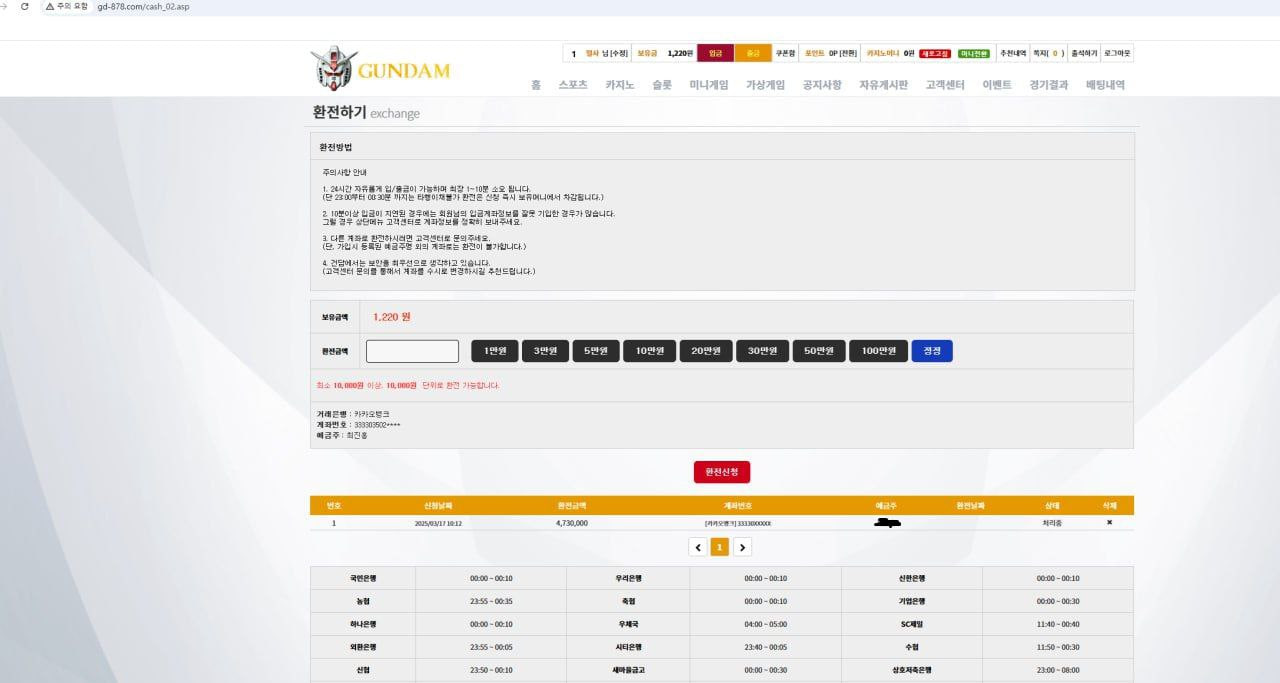This screenshot has height=683, width=1280.
Task: Click the Gundam logo in the header
Action: tap(380, 70)
